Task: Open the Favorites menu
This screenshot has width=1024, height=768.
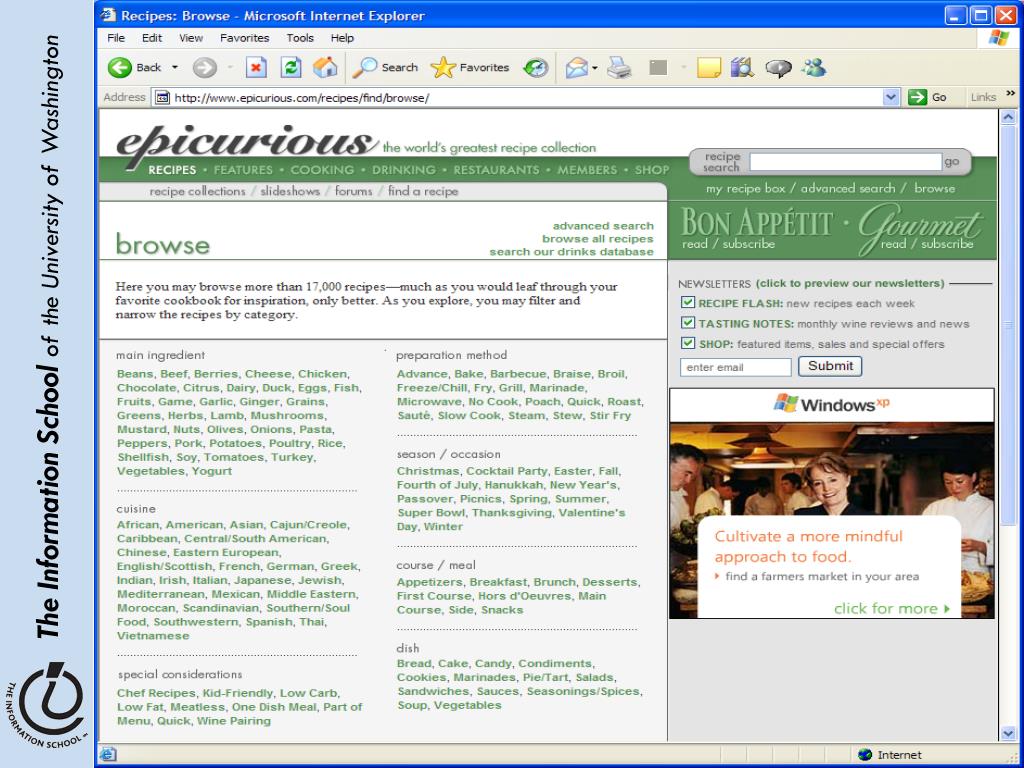Action: [x=244, y=38]
